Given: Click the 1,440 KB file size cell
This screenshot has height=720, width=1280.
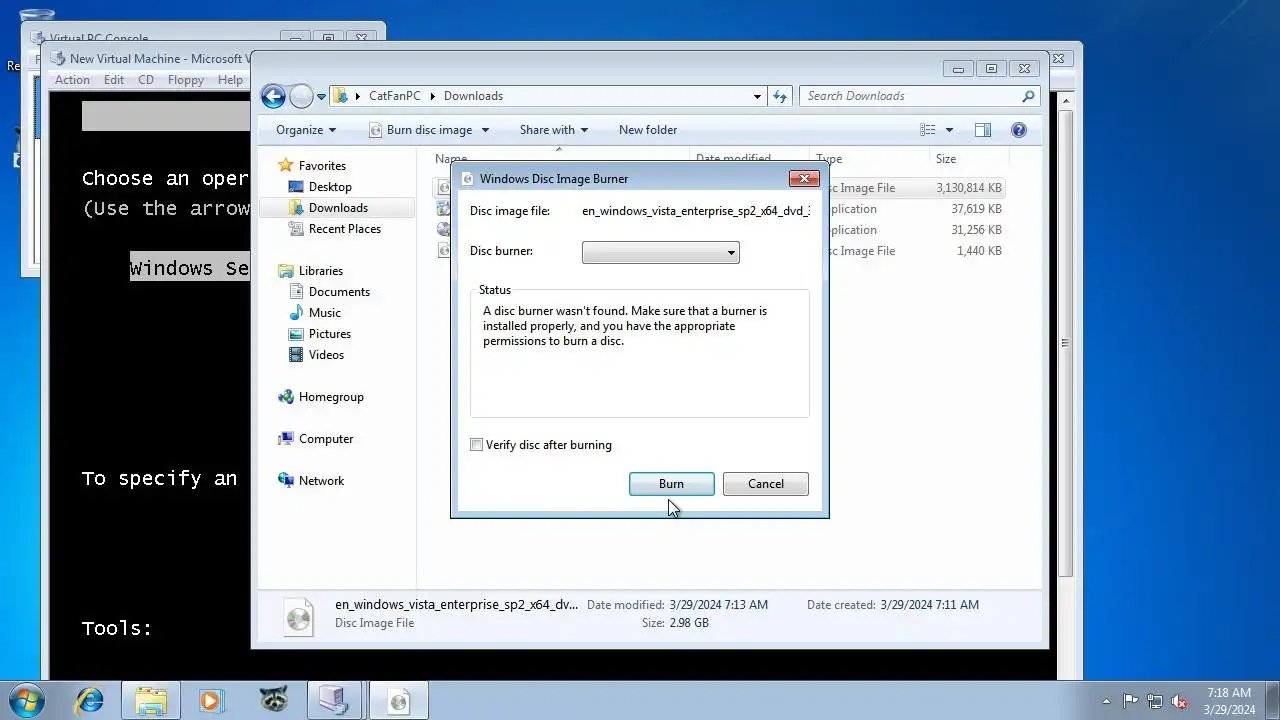Looking at the screenshot, I should pos(980,251).
